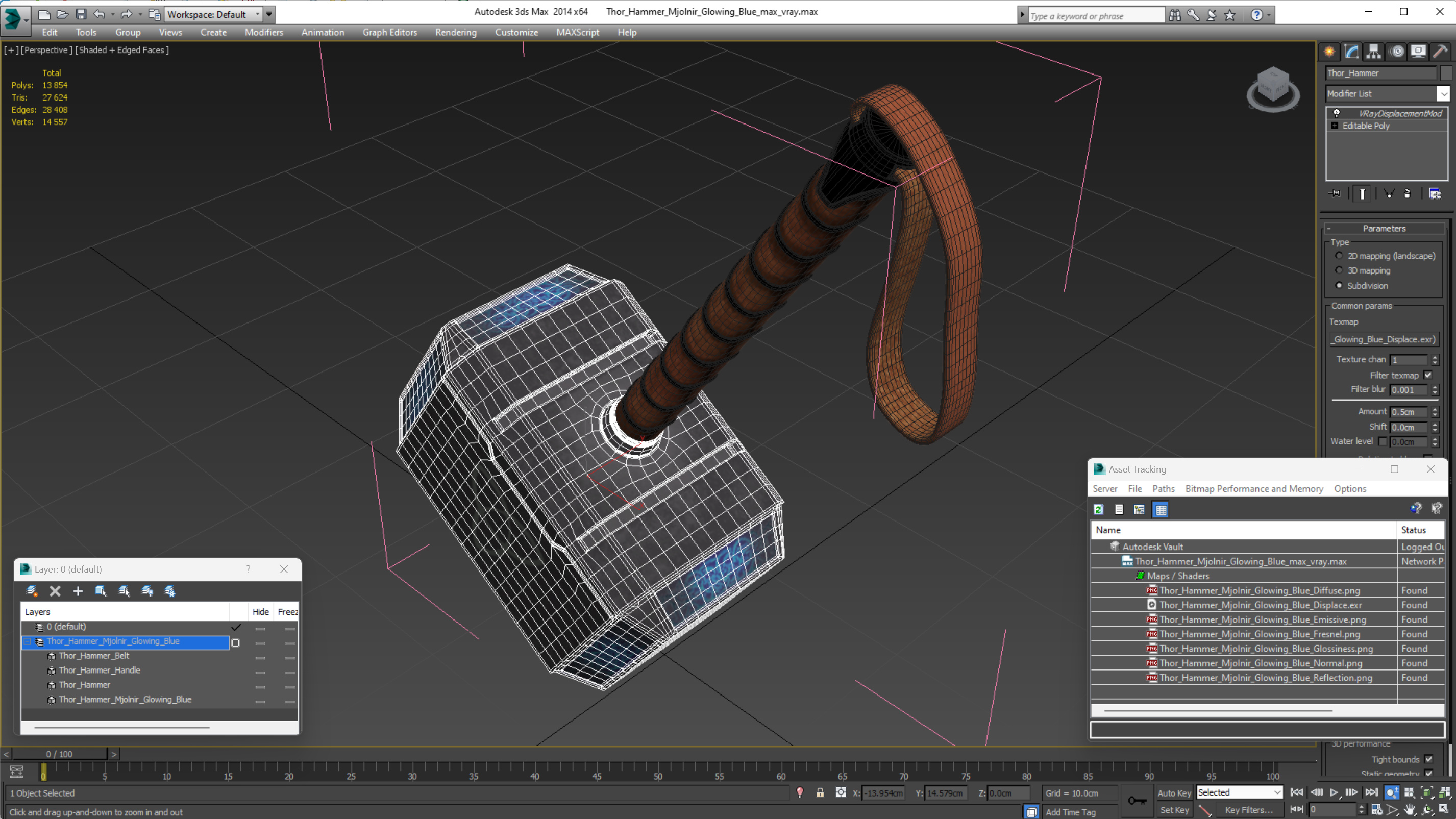Open Time Configuration icon
Screen dimensions: 1456x819
(x=1377, y=810)
